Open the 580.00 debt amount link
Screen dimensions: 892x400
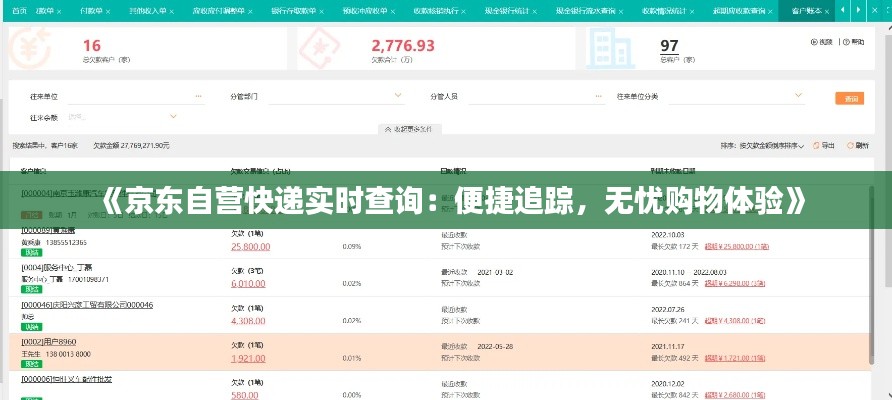coord(245,395)
